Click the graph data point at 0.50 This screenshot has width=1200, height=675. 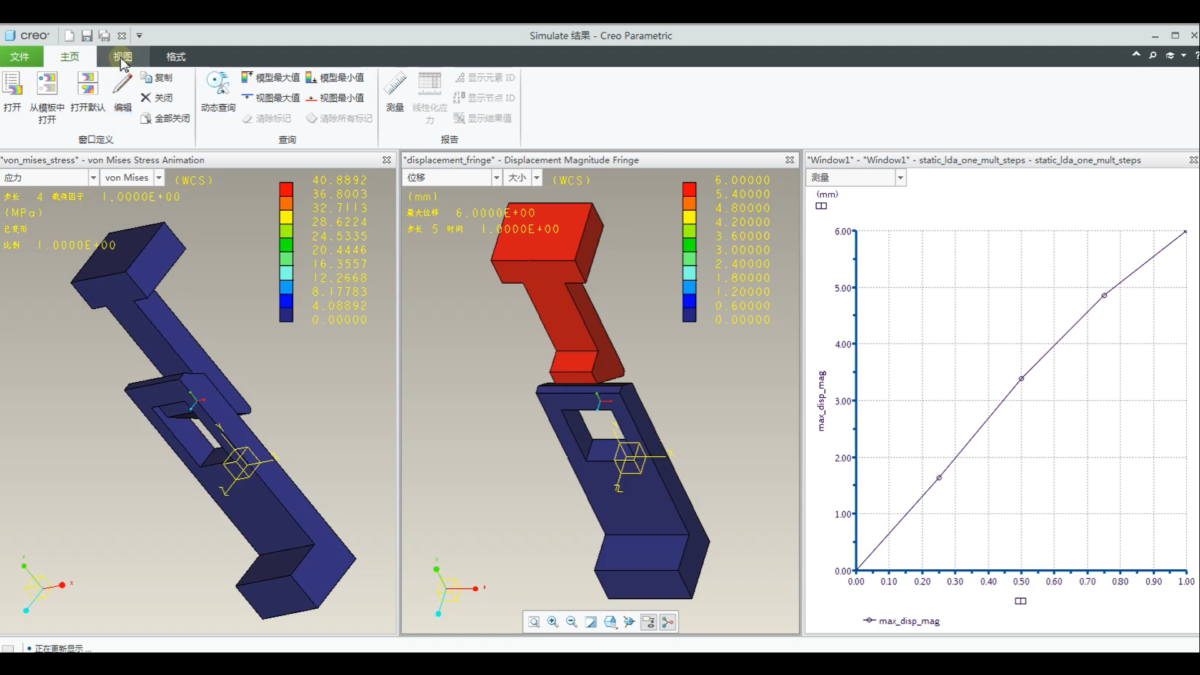1021,378
